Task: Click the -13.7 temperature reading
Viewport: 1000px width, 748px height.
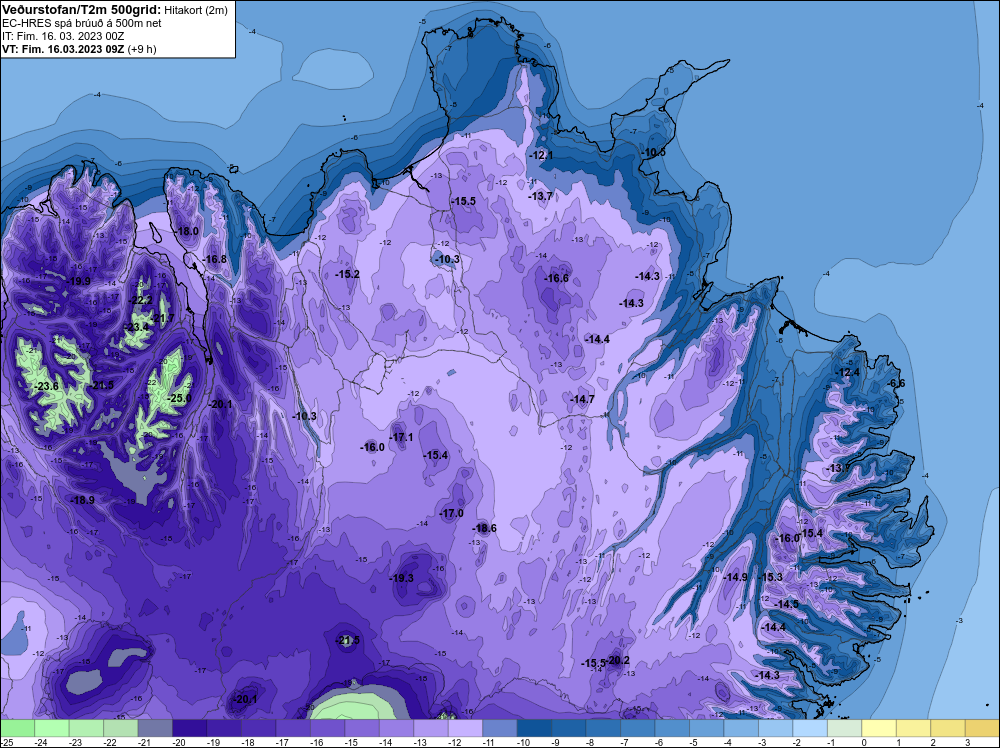Action: pyautogui.click(x=541, y=196)
